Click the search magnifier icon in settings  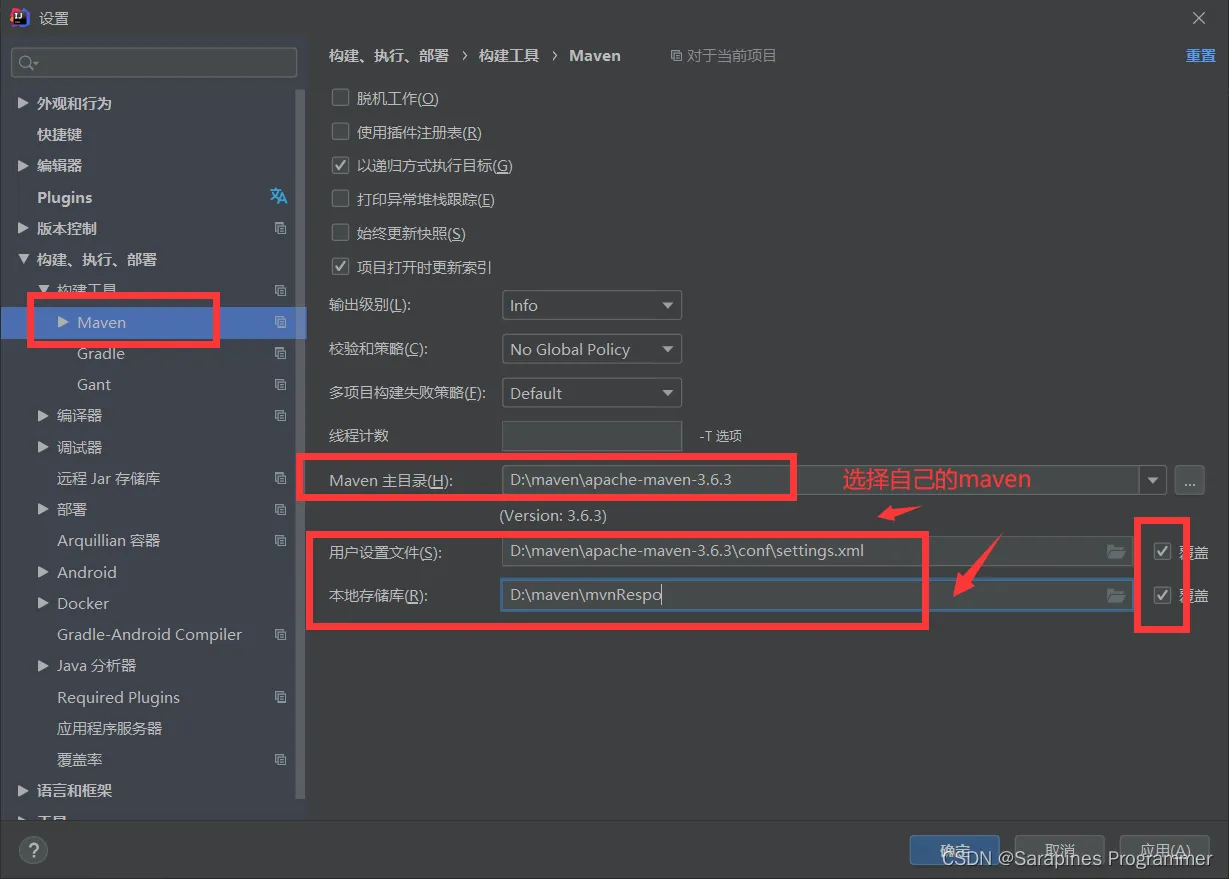point(27,63)
